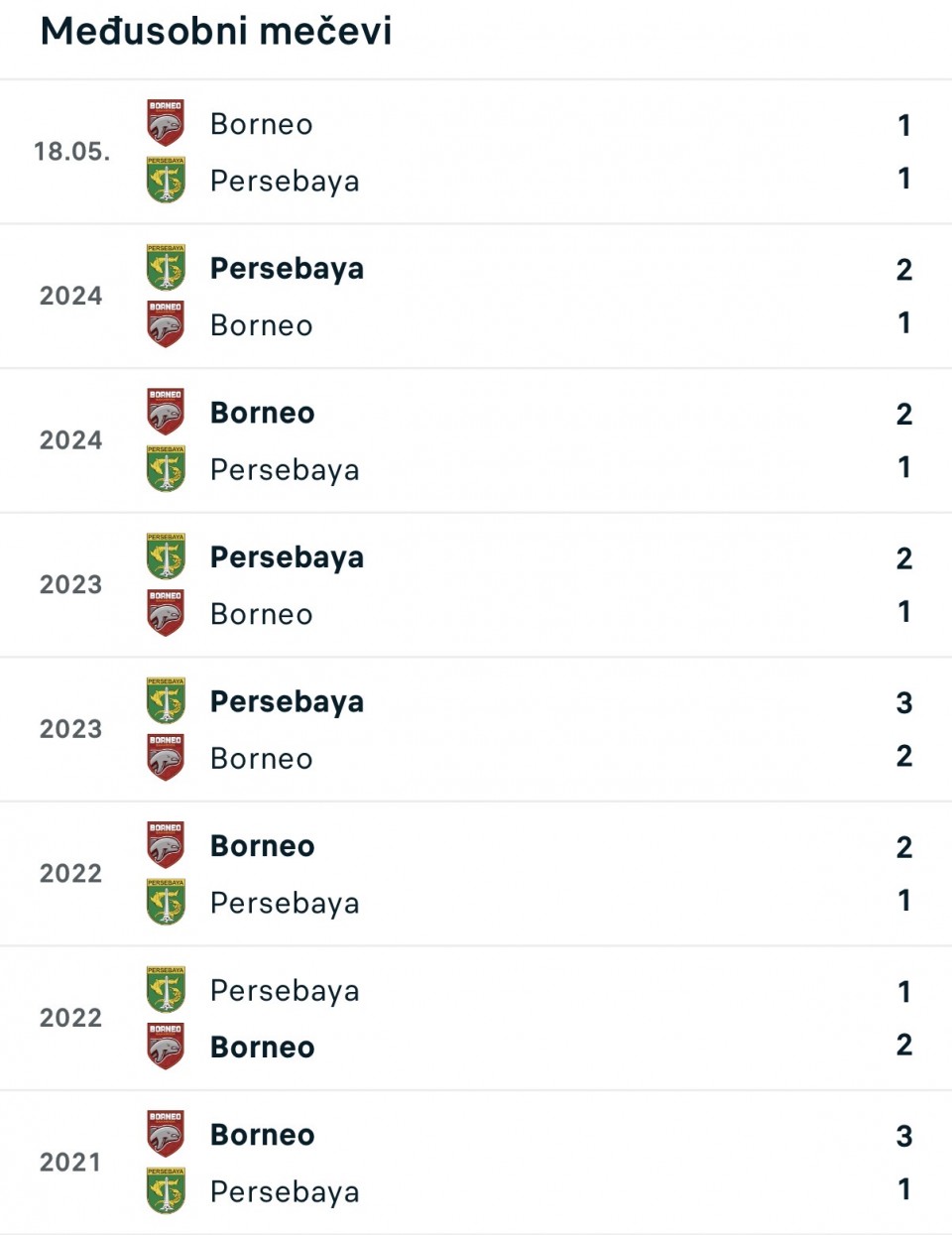Image resolution: width=952 pixels, height=1235 pixels.
Task: Select bold Persebaya name in the 3-2 match
Action: pyautogui.click(x=287, y=701)
